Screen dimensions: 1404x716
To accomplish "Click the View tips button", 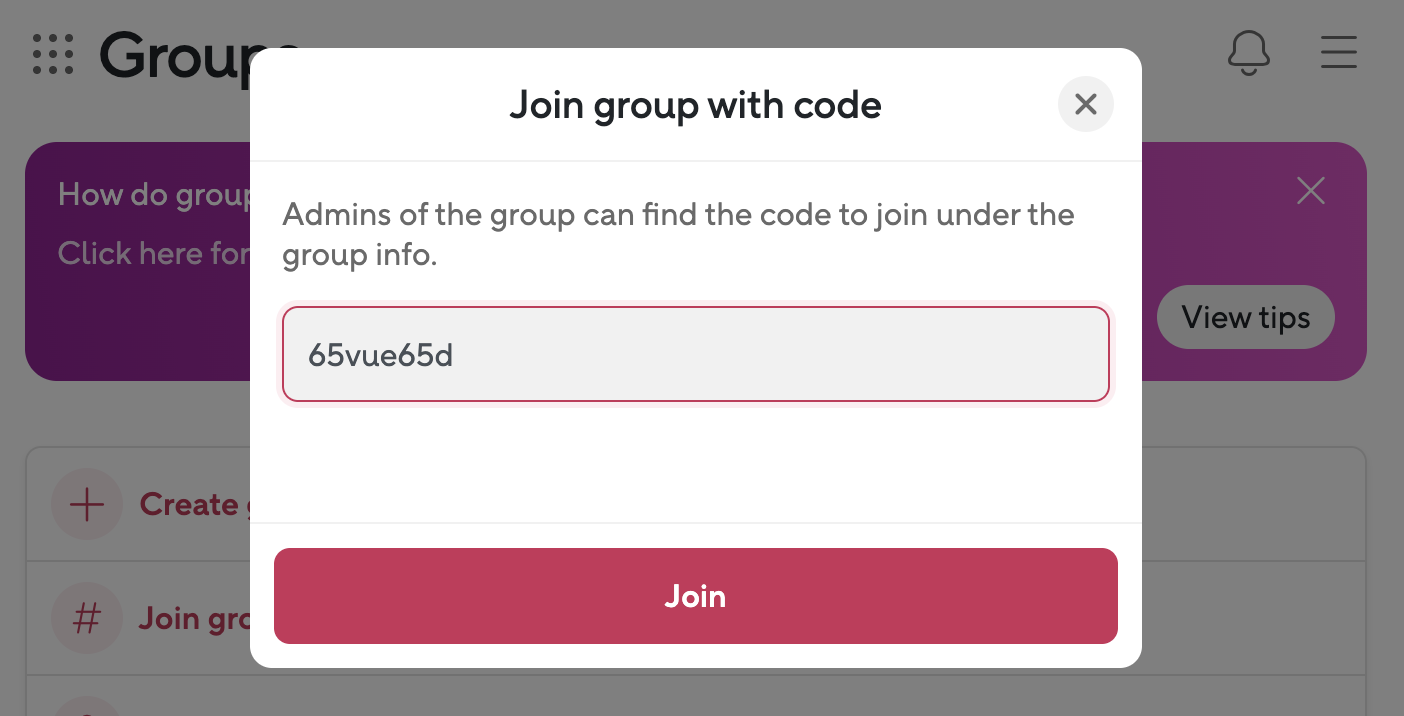I will click(x=1245, y=317).
